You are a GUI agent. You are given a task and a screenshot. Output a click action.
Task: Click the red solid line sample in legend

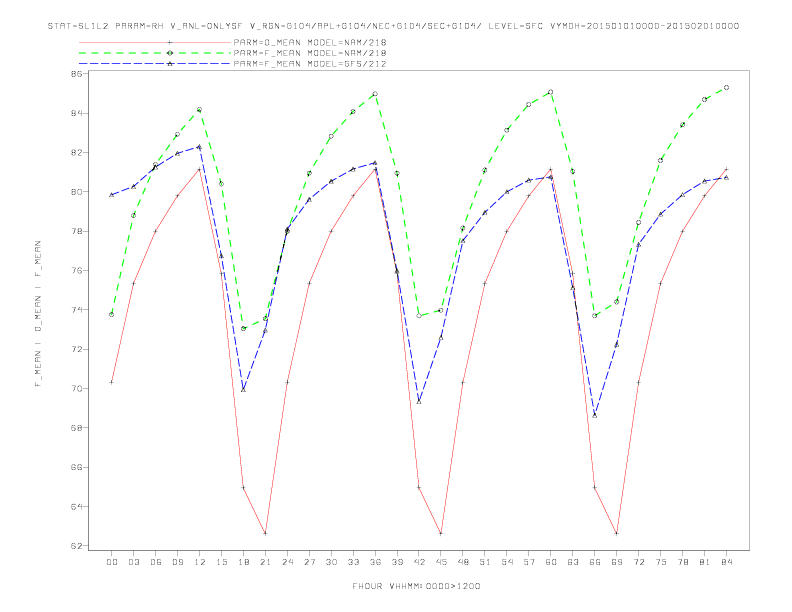click(x=155, y=42)
